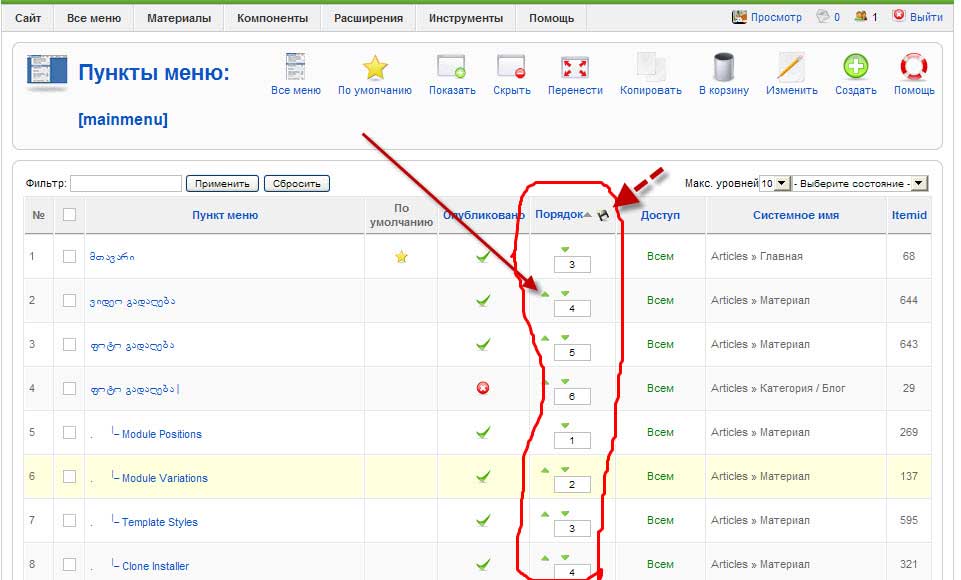Viewport: 961px width, 580px height.
Task: Tick checkbox for Module Positions row
Action: [x=69, y=433]
